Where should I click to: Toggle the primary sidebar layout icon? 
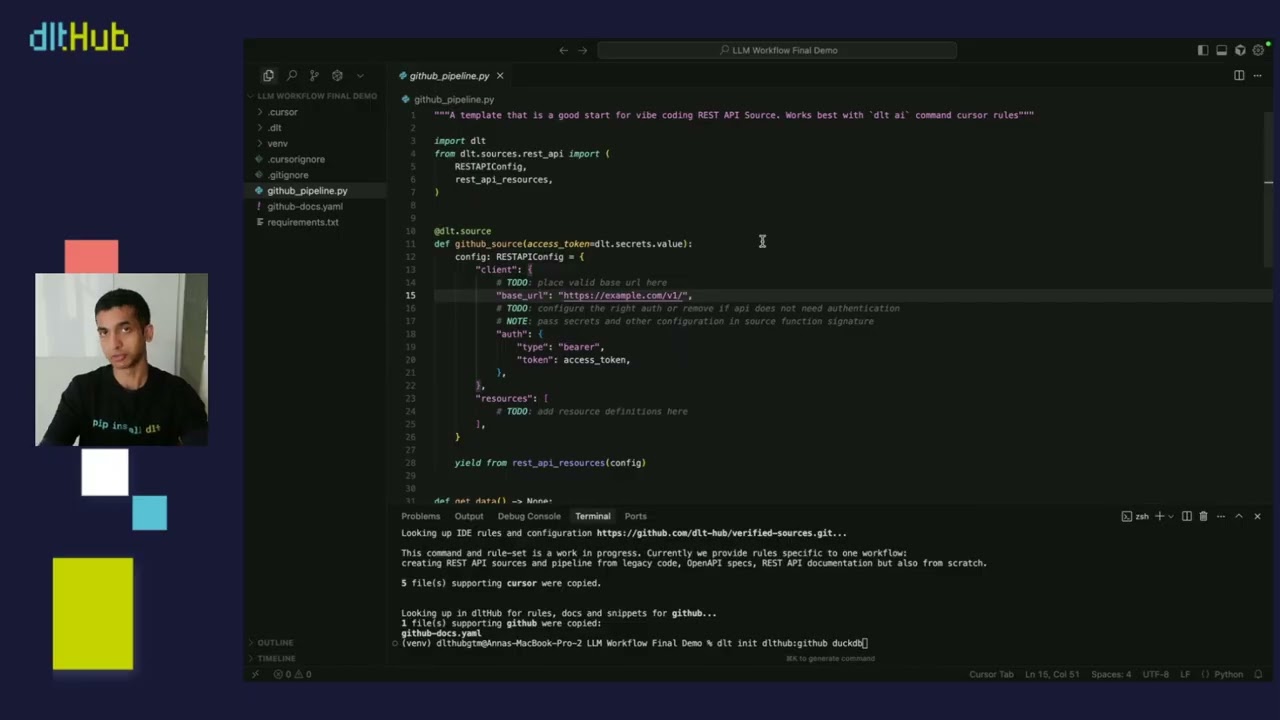click(x=1203, y=50)
